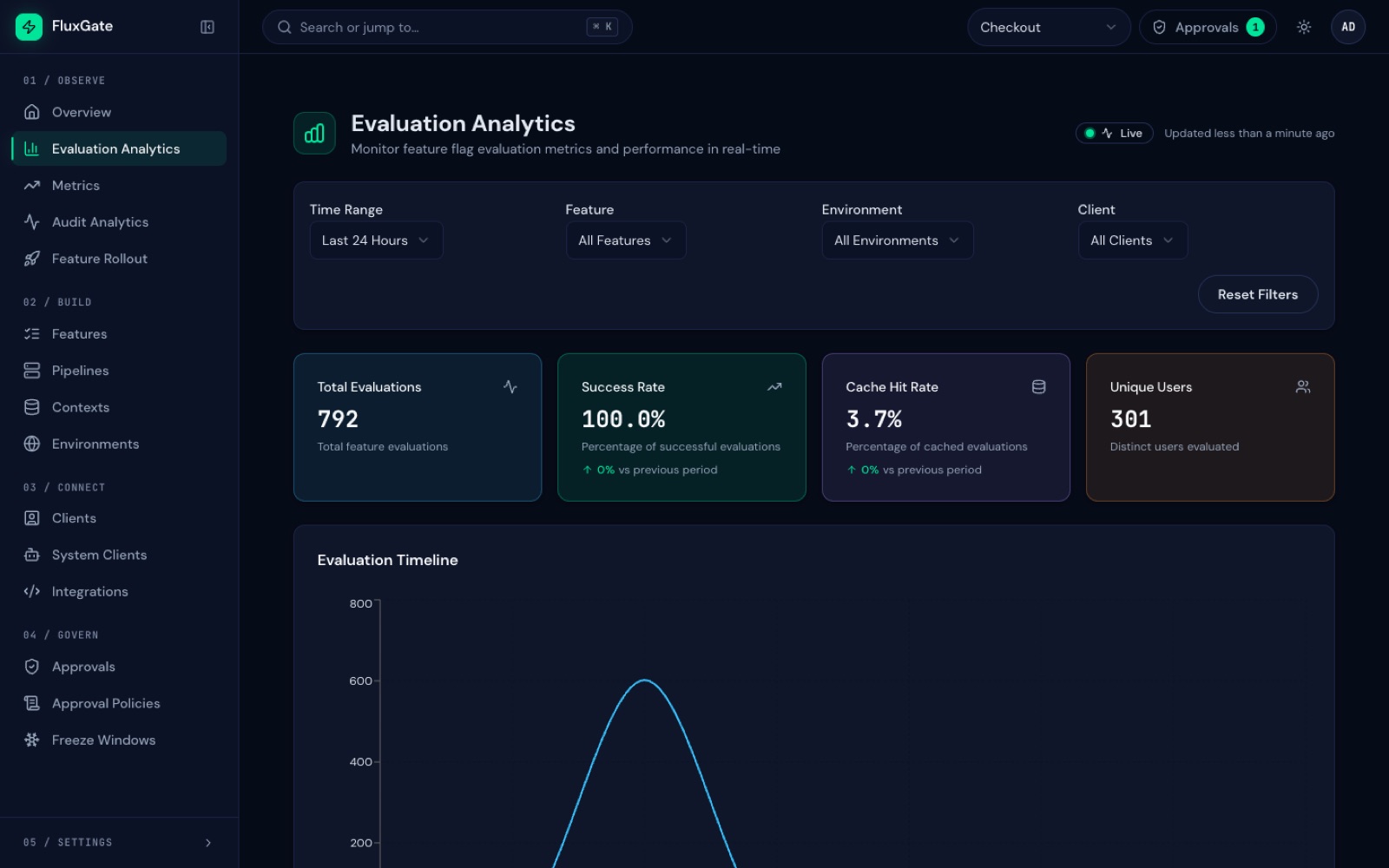Image resolution: width=1389 pixels, height=868 pixels.
Task: Open the Checkout project selector
Action: 1049,27
